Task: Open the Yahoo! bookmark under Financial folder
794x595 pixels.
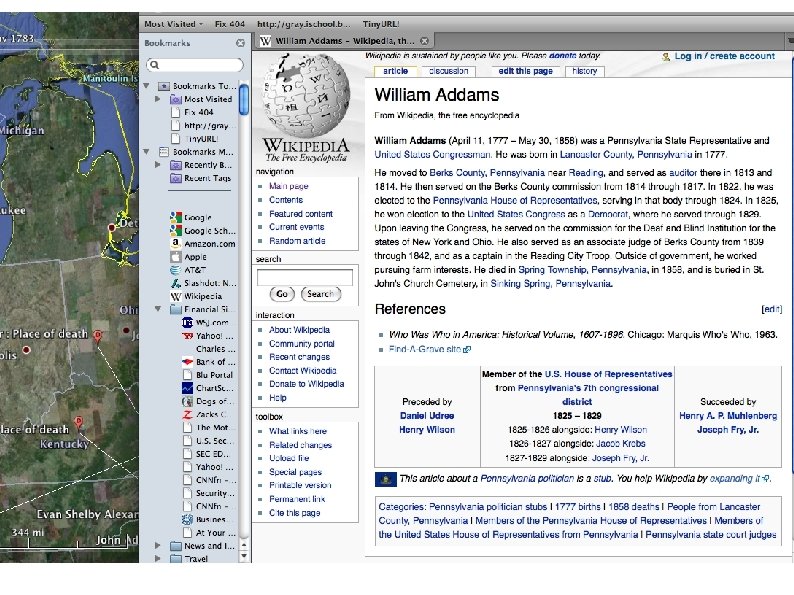Action: point(208,336)
